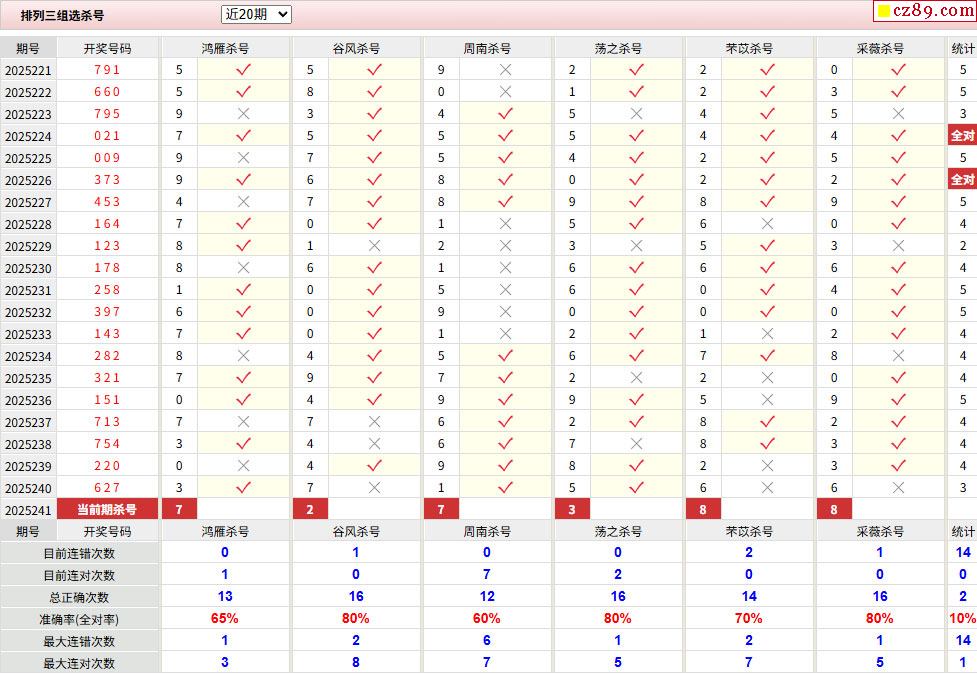
Task: Click the 目前连对次数 row label
Action: coord(79,575)
